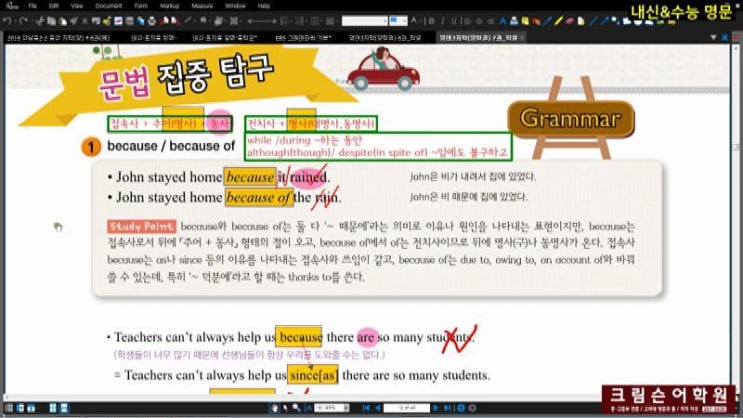743x418 pixels.
Task: Click the Revu application logo menu
Action: click(12, 6)
